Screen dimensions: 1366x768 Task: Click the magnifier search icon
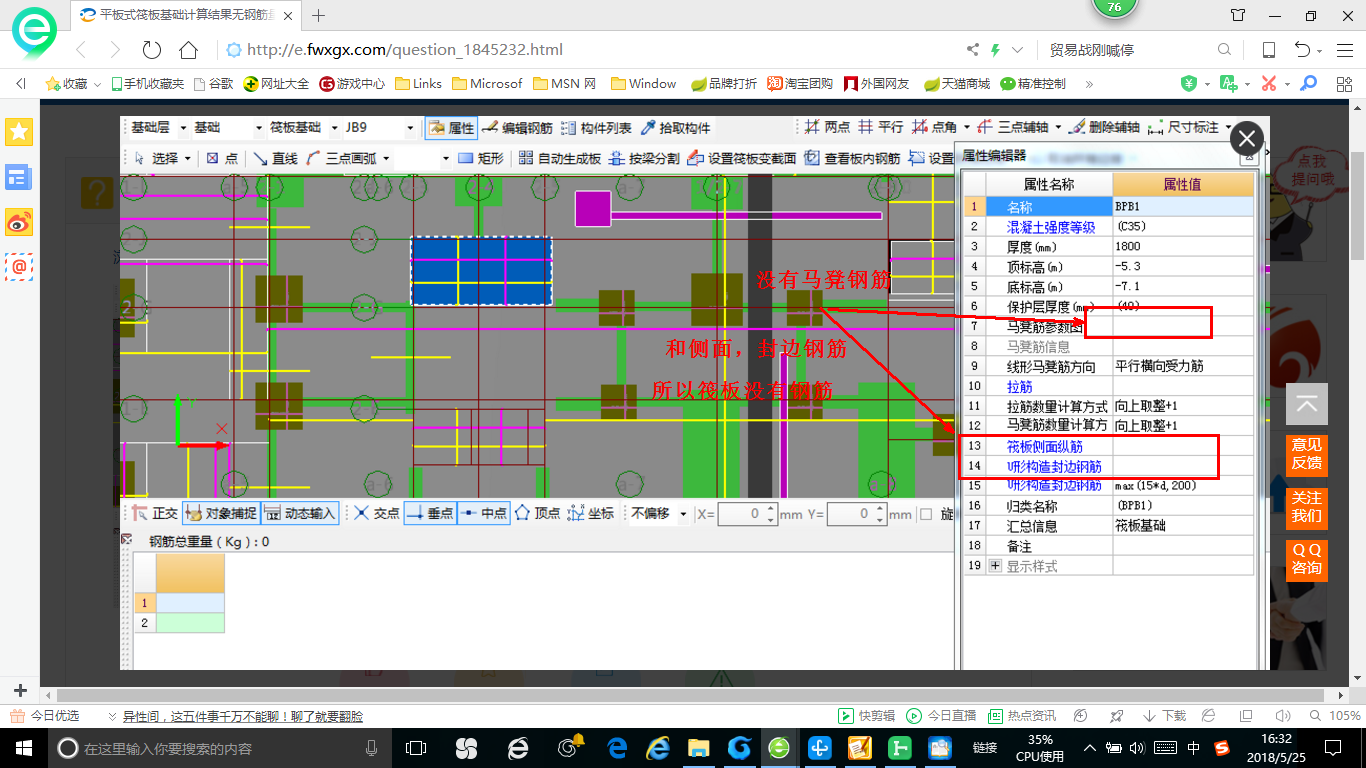1224,50
